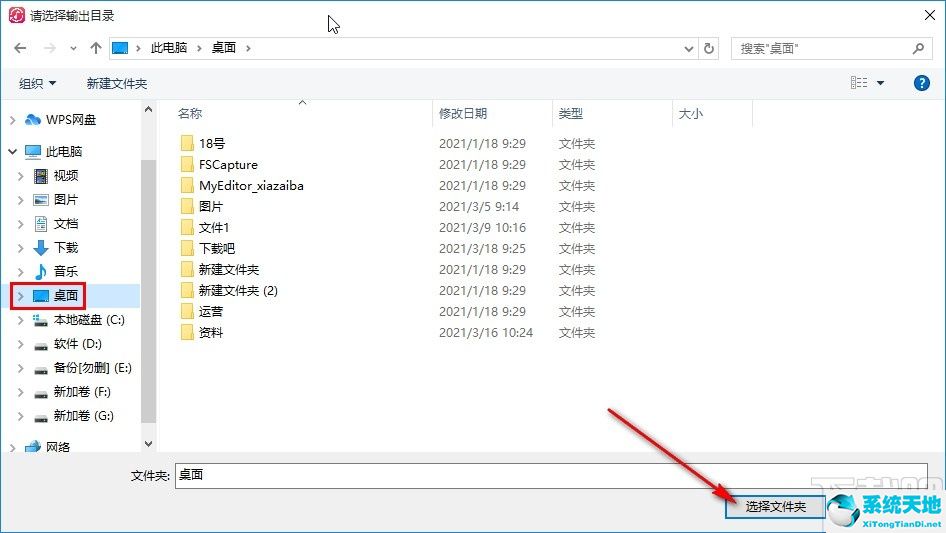The width and height of the screenshot is (946, 533).
Task: Click the sidebar scroll down arrow
Action: (x=148, y=444)
